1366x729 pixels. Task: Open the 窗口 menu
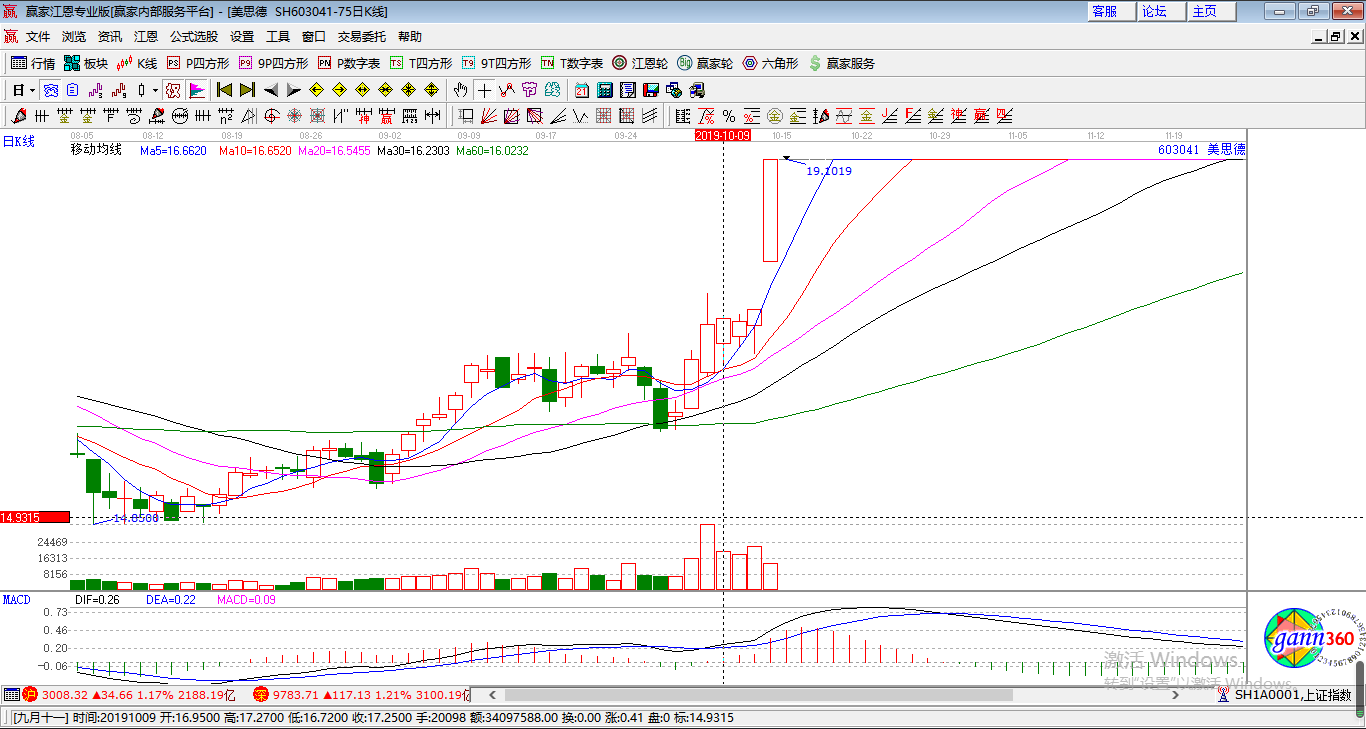click(x=314, y=37)
